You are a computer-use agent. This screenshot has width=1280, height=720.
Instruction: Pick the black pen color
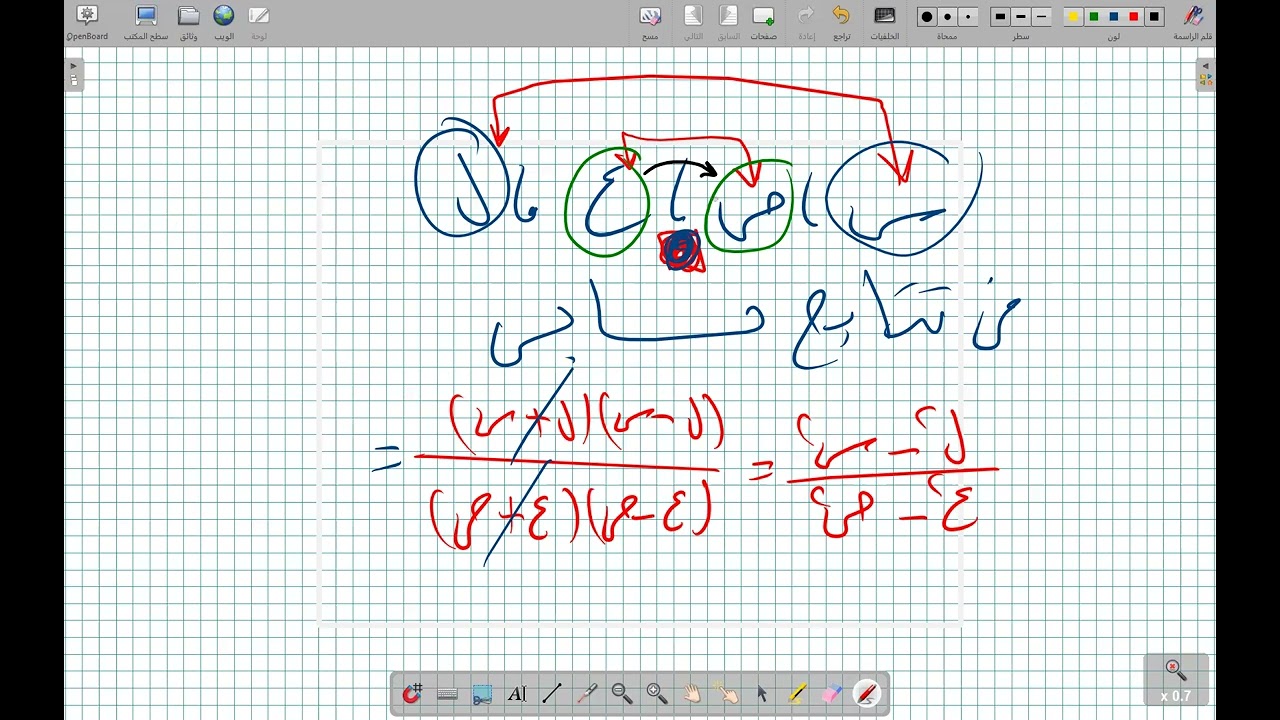tap(1155, 17)
